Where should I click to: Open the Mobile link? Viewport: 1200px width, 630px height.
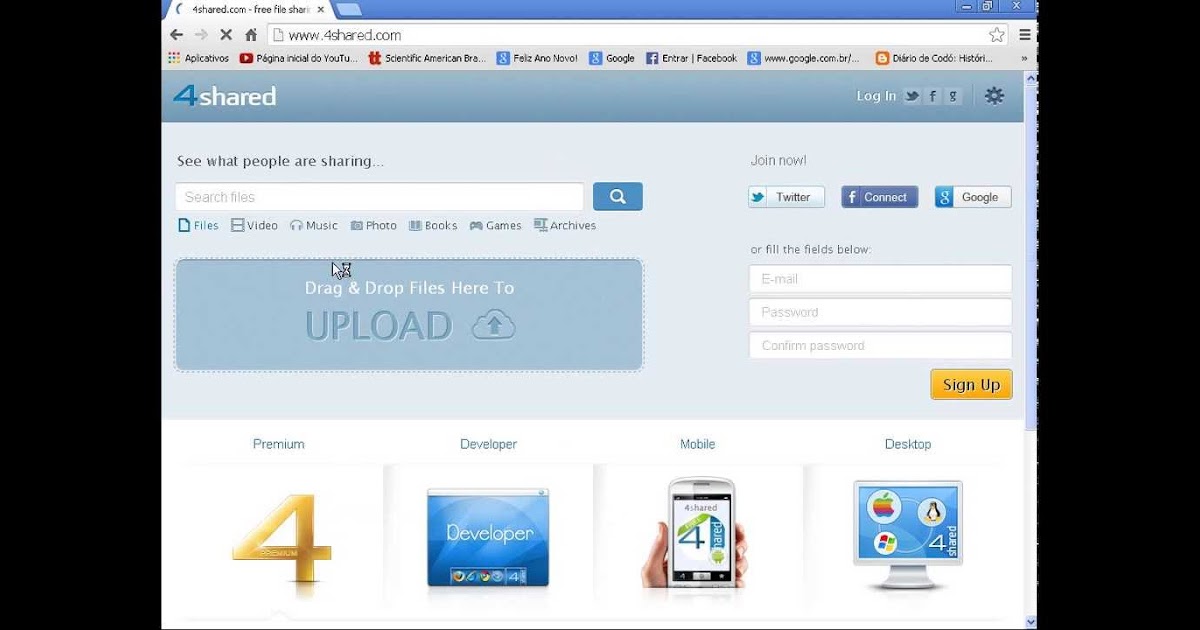tap(698, 444)
